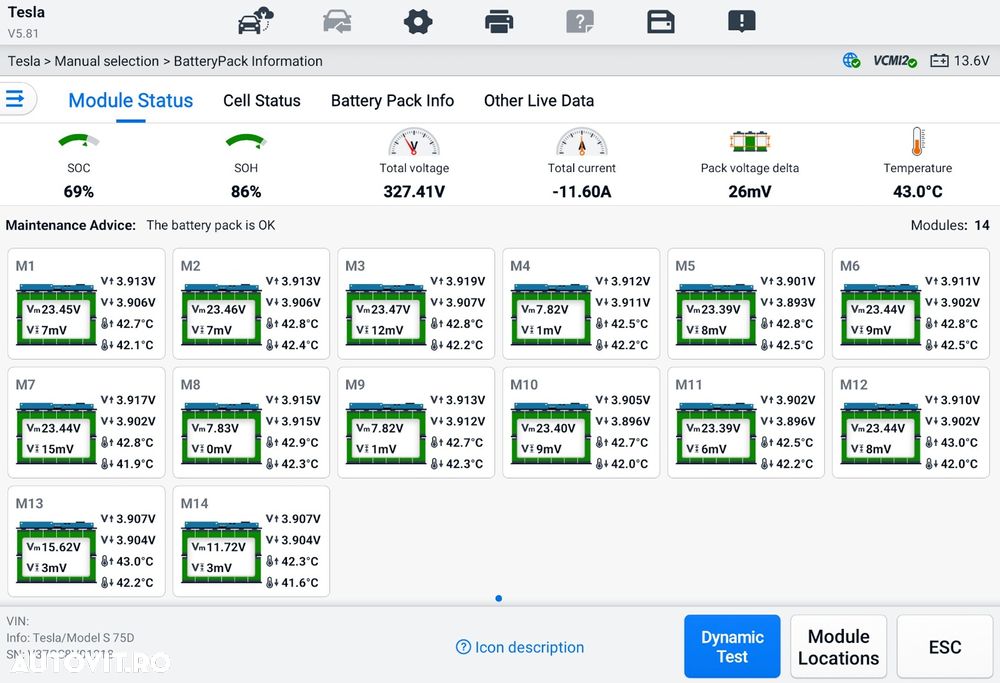Select the M11 module card
1000x683 pixels.
[x=746, y=423]
